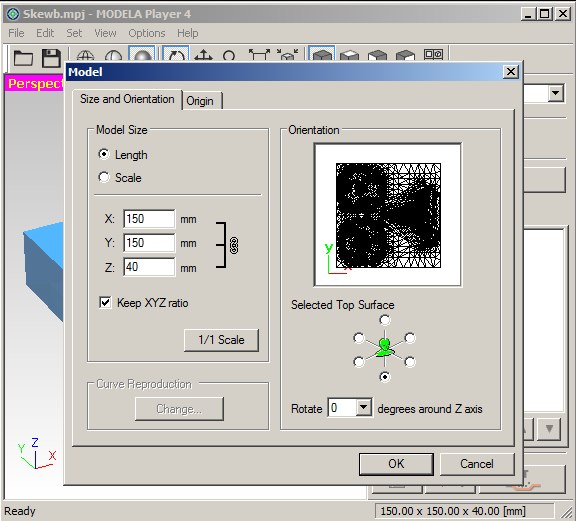Activate the move/pan arrows tool icon
576x521 pixels.
coord(203,55)
